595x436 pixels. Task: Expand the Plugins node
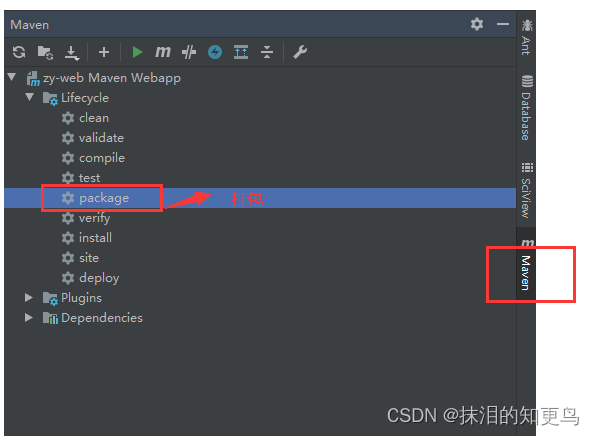(x=28, y=297)
